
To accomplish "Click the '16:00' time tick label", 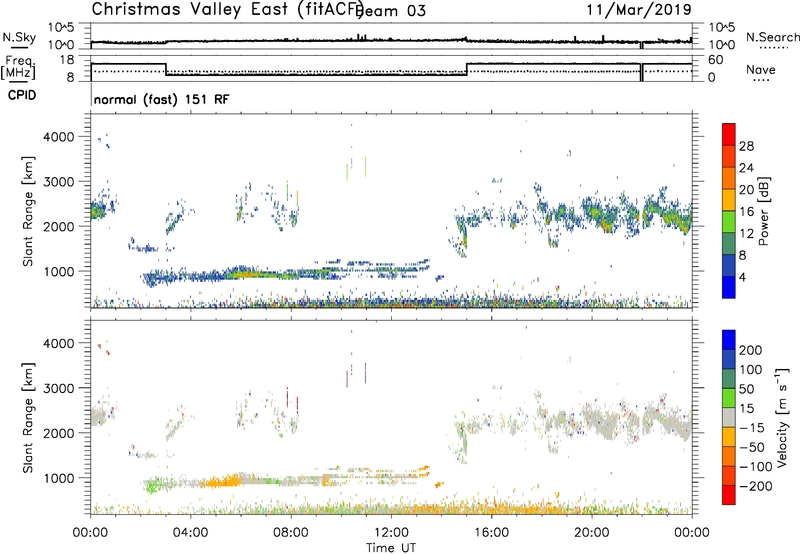I will tap(491, 533).
